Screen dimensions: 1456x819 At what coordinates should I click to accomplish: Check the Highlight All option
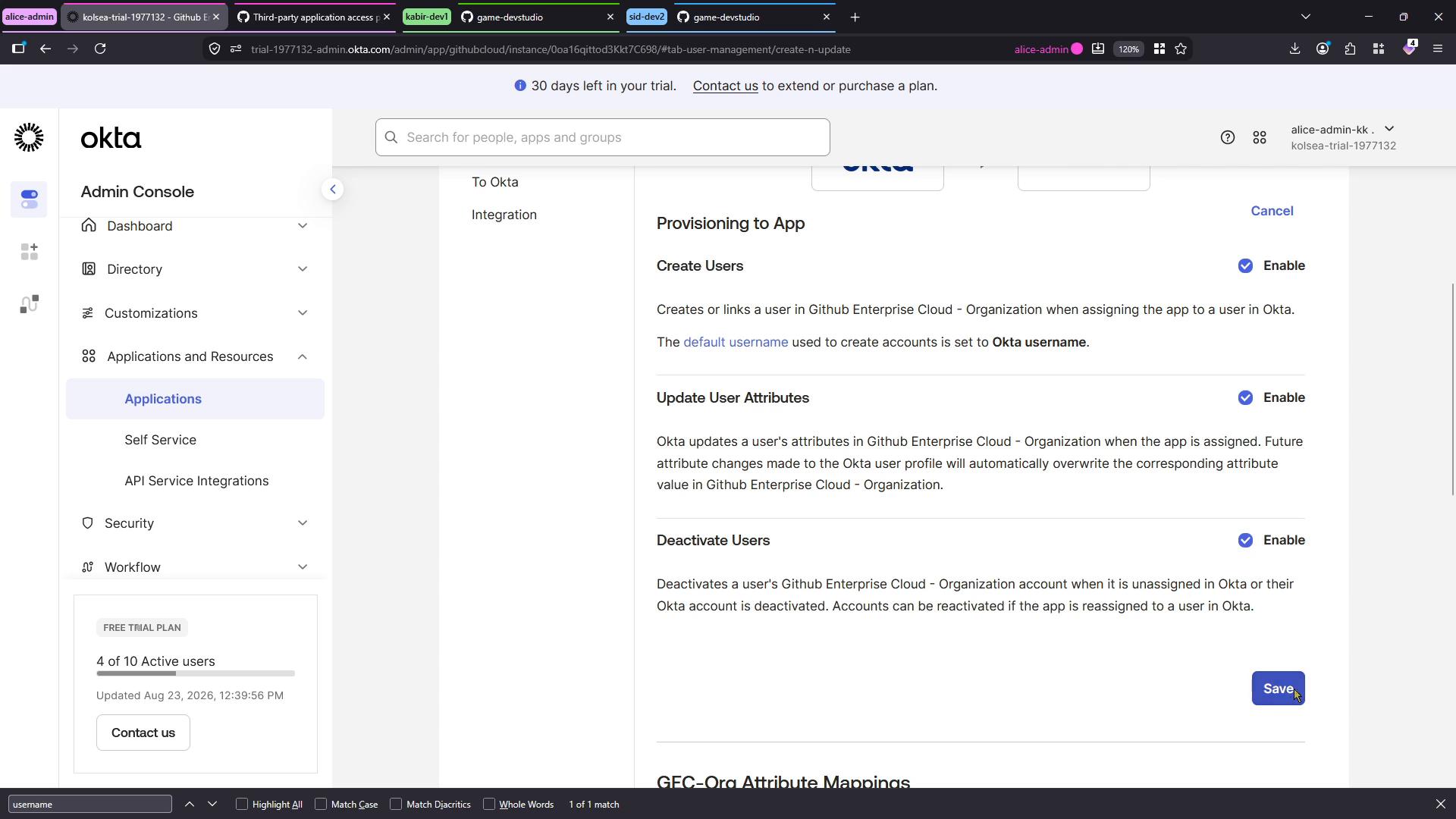pyautogui.click(x=242, y=804)
